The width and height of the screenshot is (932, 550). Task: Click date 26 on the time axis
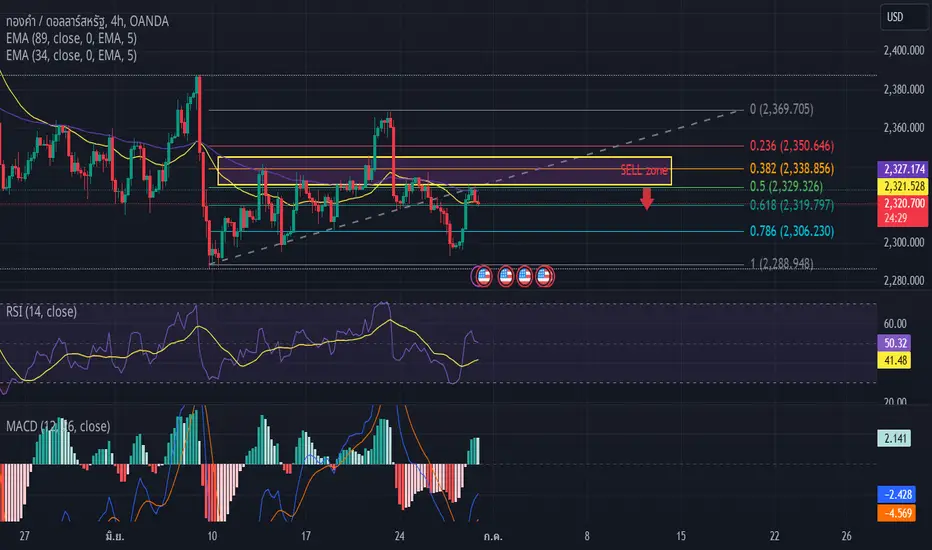tap(846, 536)
